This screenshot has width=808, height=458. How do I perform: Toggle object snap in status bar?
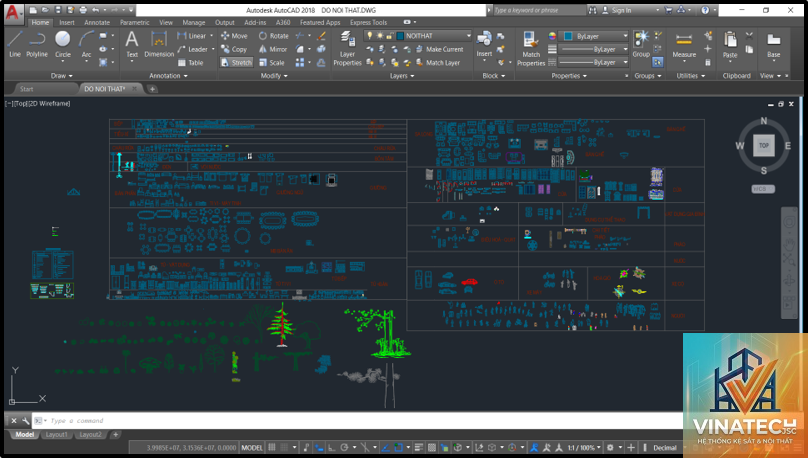[398, 448]
